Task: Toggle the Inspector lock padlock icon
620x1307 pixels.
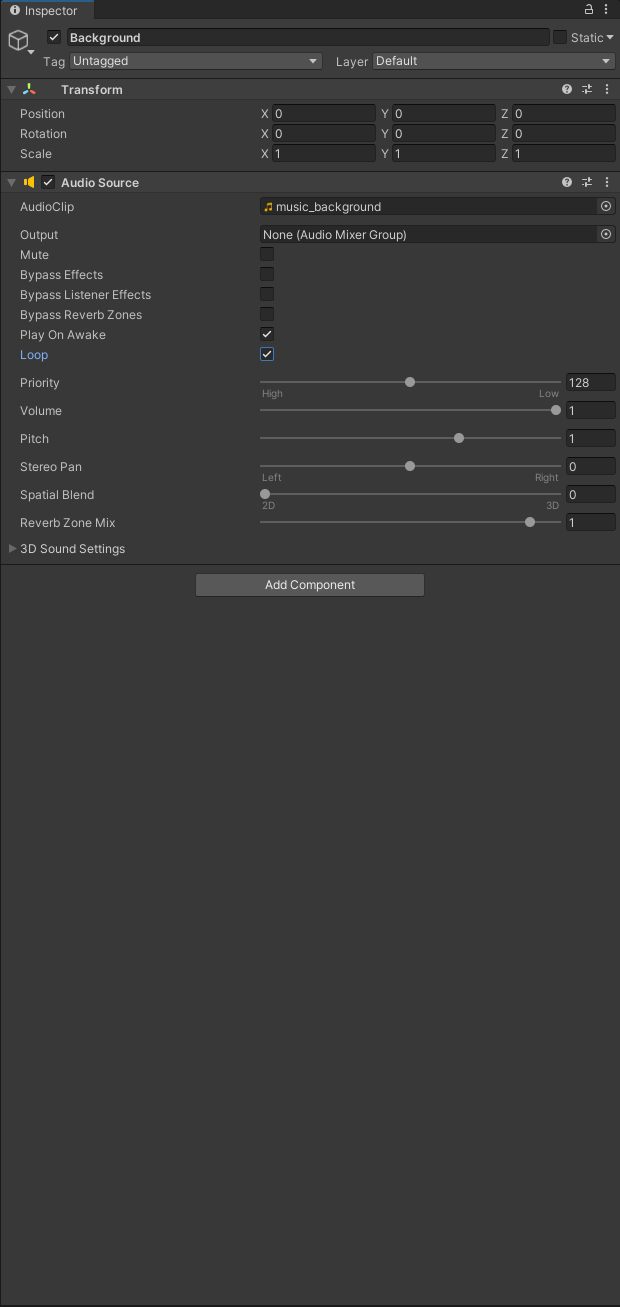Action: [x=588, y=8]
